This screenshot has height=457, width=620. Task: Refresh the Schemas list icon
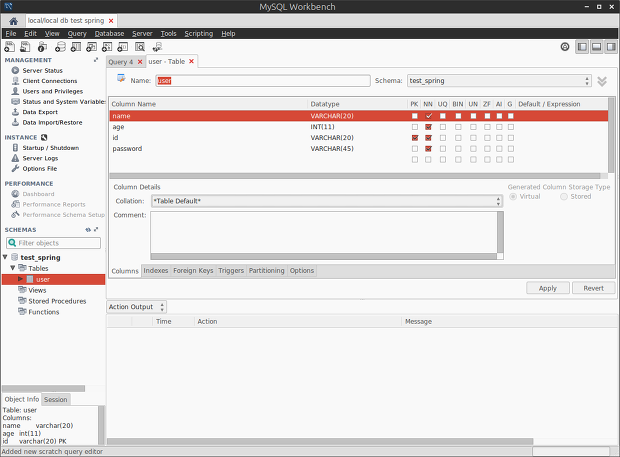[x=88, y=230]
